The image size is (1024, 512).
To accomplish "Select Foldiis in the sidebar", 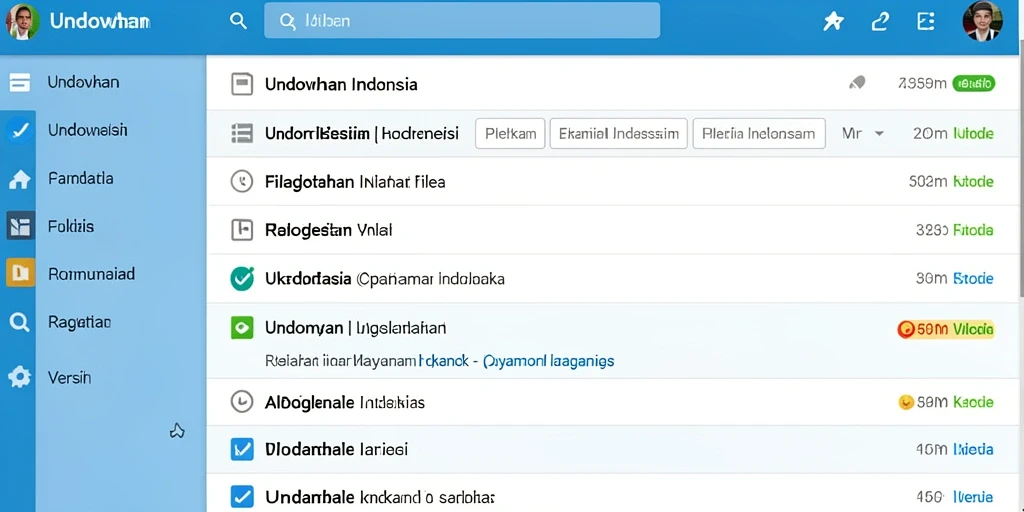I will coord(71,227).
